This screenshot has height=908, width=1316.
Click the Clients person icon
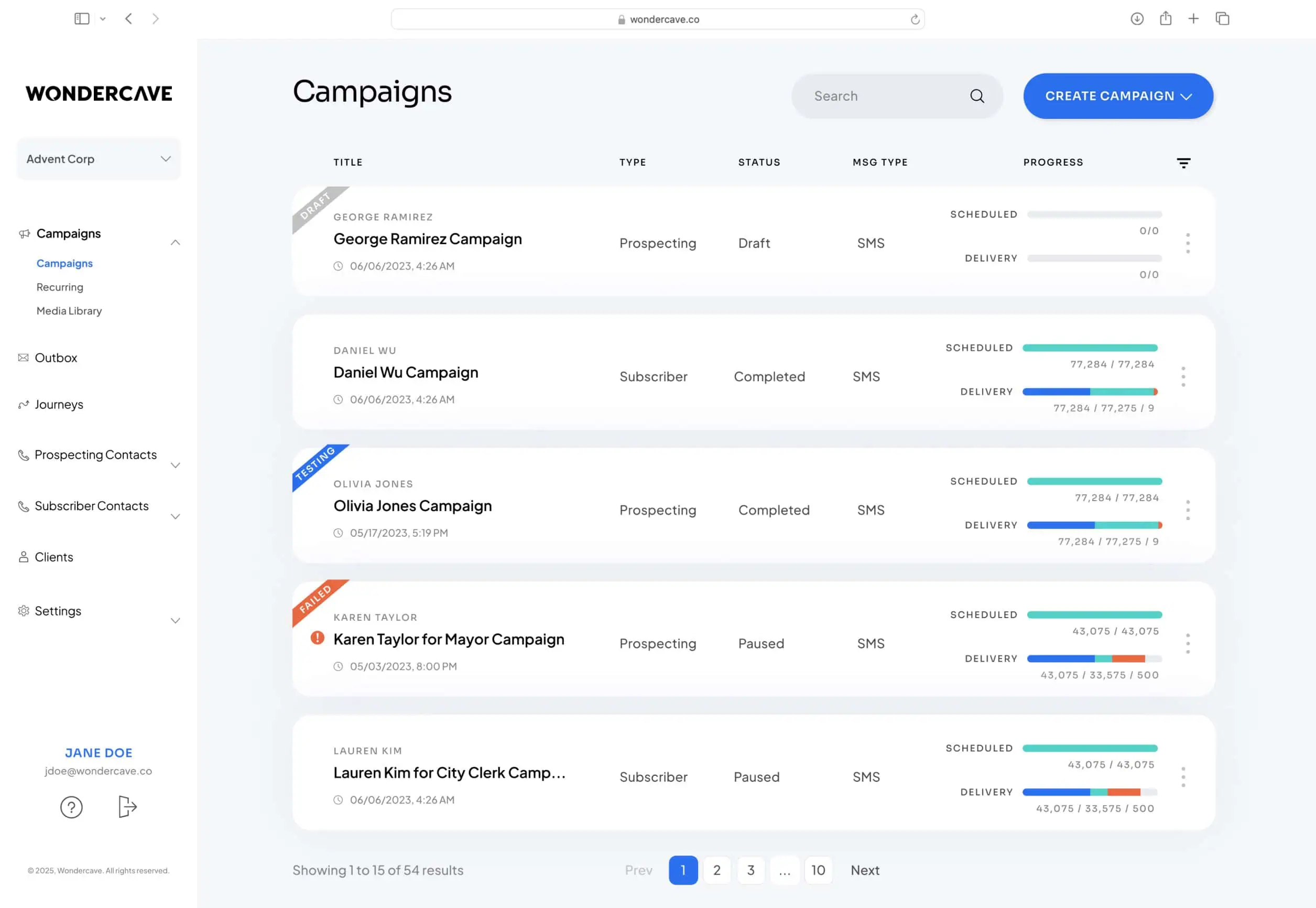(x=23, y=557)
